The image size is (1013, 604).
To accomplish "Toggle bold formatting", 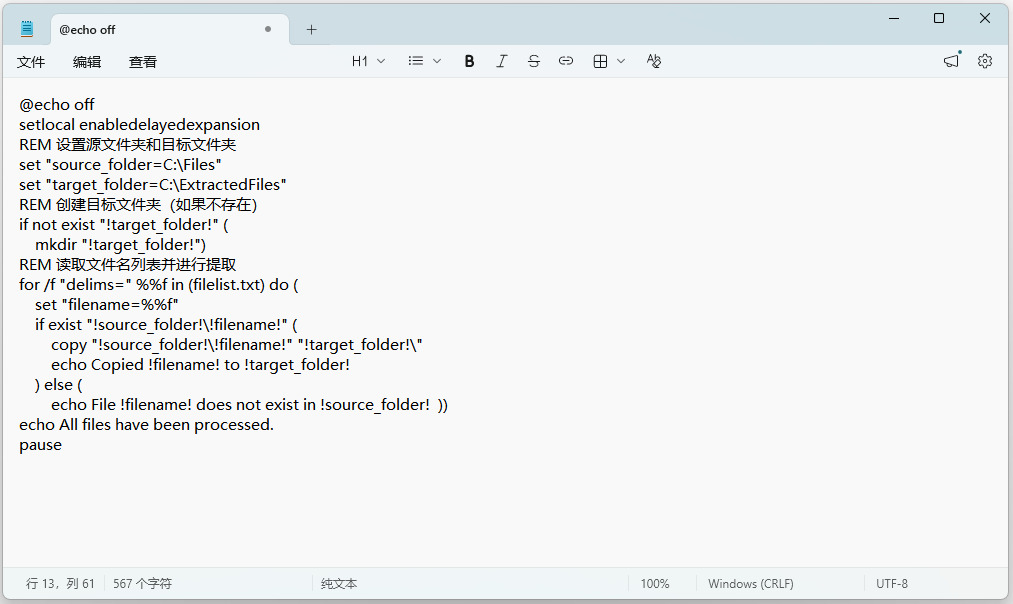I will tap(470, 61).
